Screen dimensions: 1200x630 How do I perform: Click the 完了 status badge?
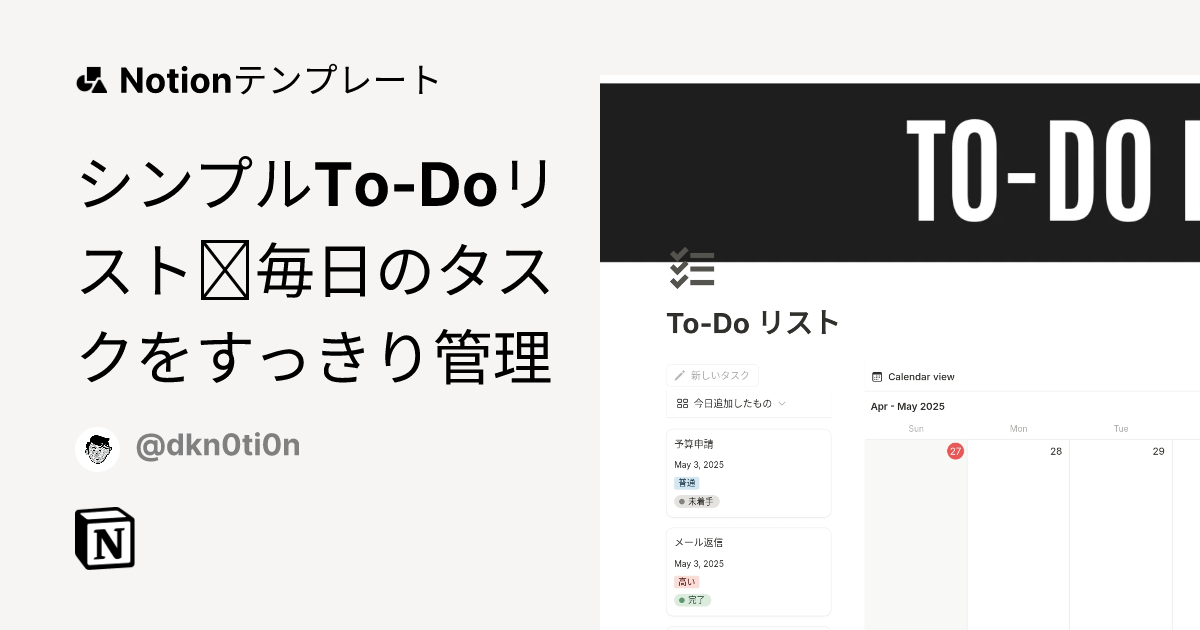pyautogui.click(x=693, y=600)
